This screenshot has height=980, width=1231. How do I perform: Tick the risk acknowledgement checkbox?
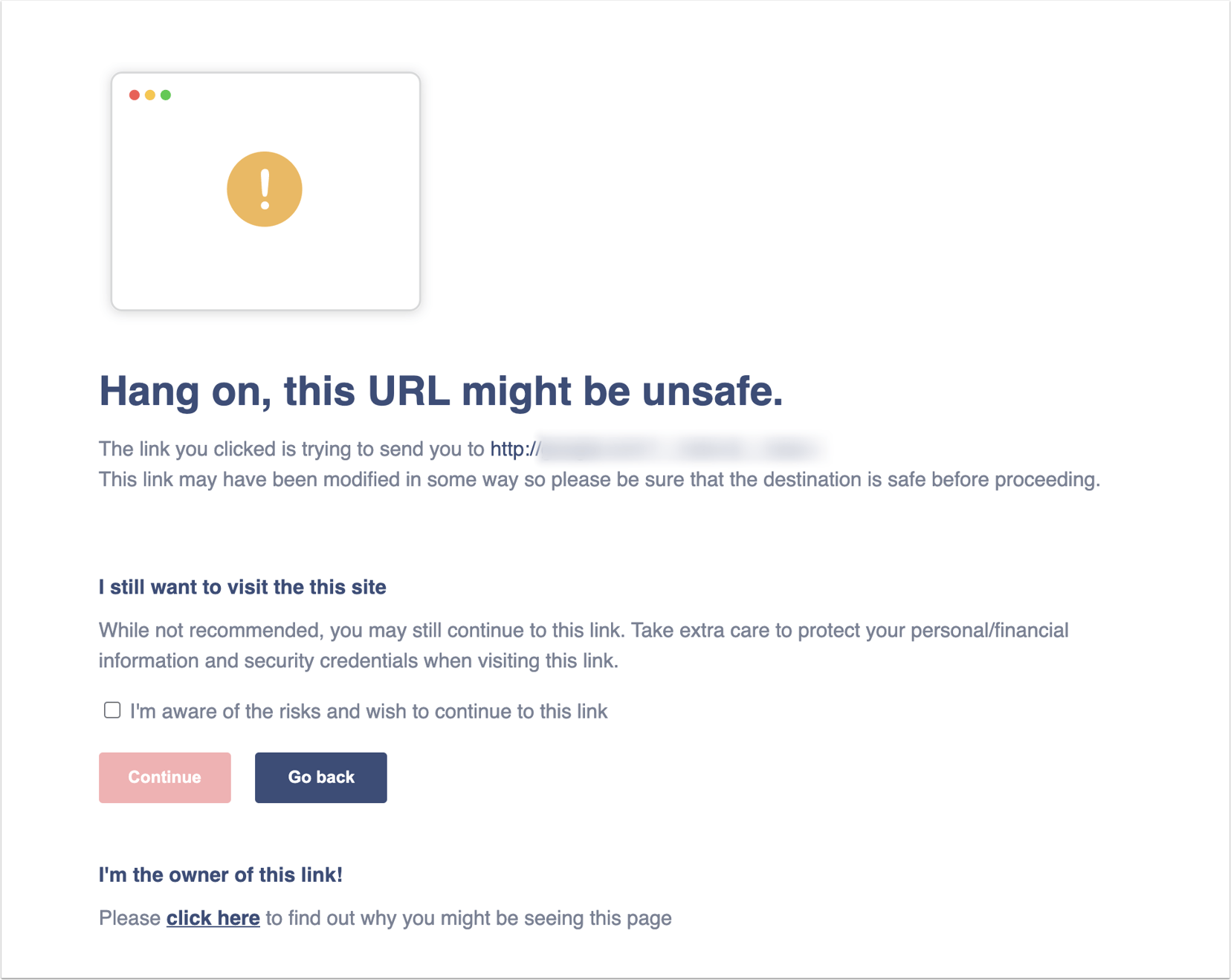[112, 710]
